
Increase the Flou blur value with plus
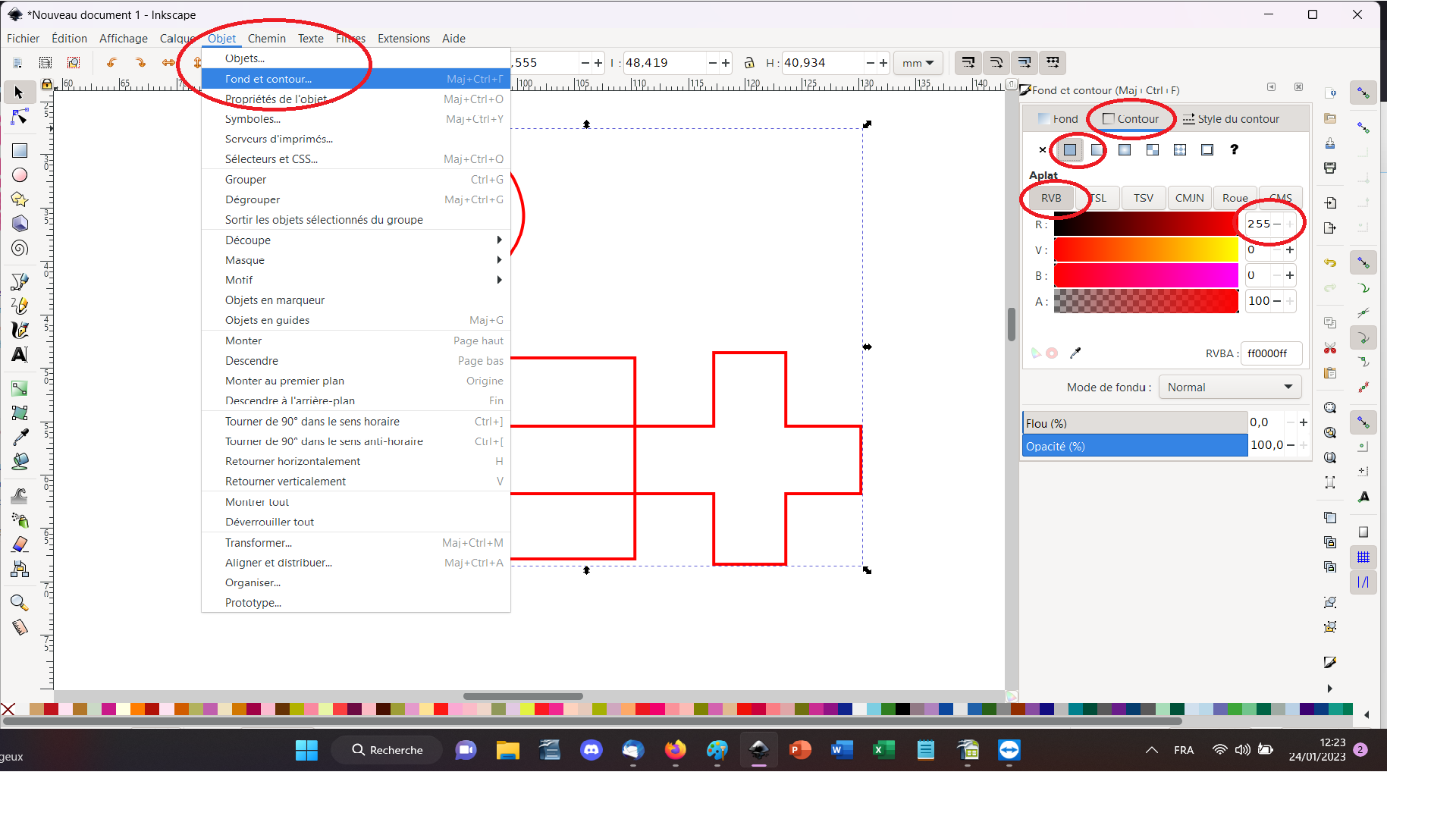(x=1303, y=422)
